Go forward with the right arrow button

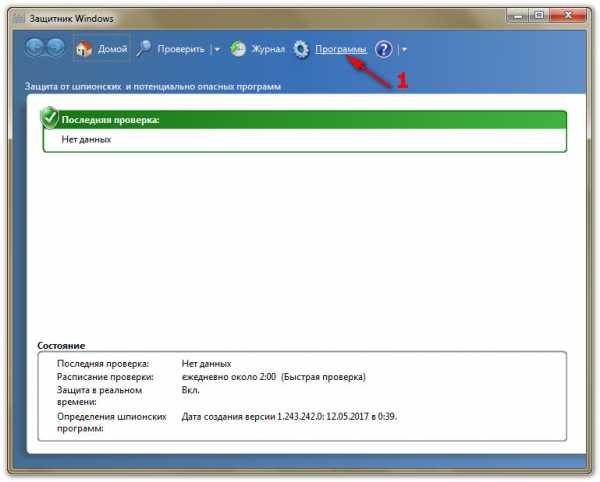[56, 48]
